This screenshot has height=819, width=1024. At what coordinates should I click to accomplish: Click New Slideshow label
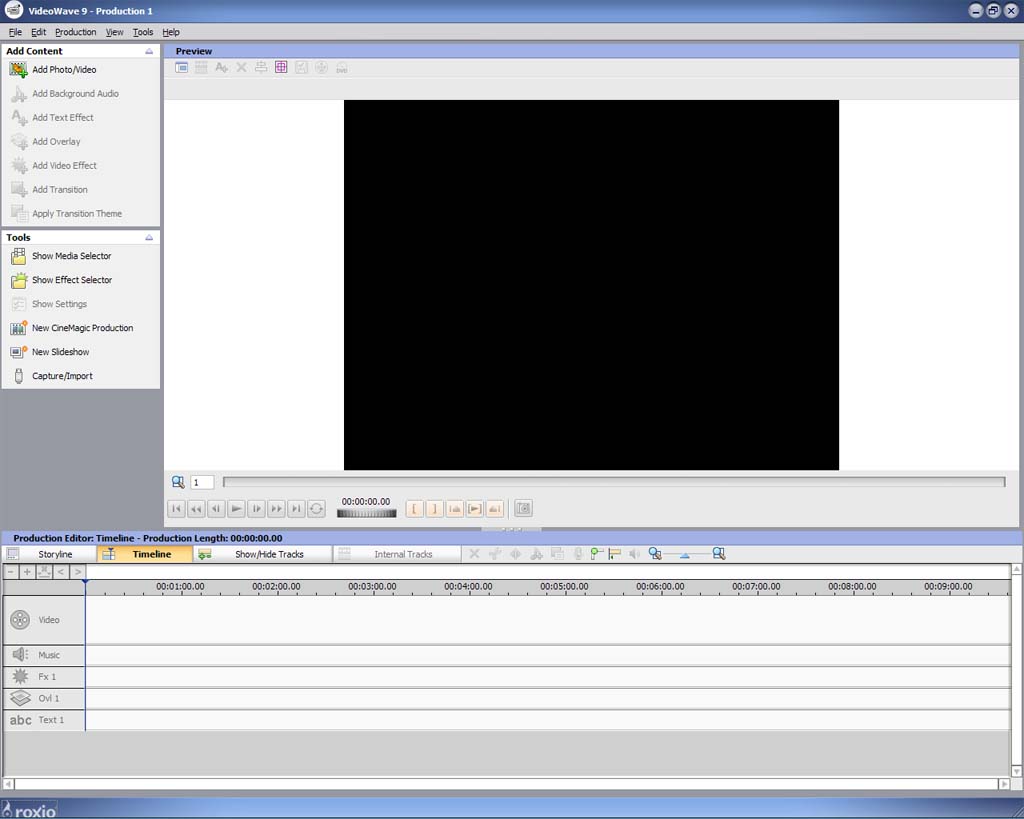point(61,352)
